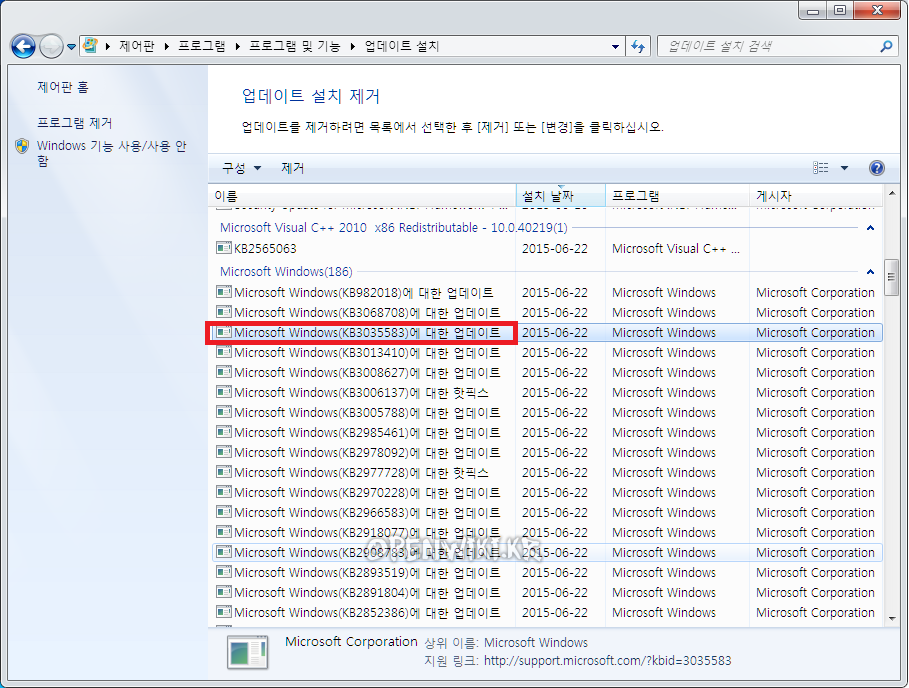Click support link text kbid=3035583

click(608, 661)
